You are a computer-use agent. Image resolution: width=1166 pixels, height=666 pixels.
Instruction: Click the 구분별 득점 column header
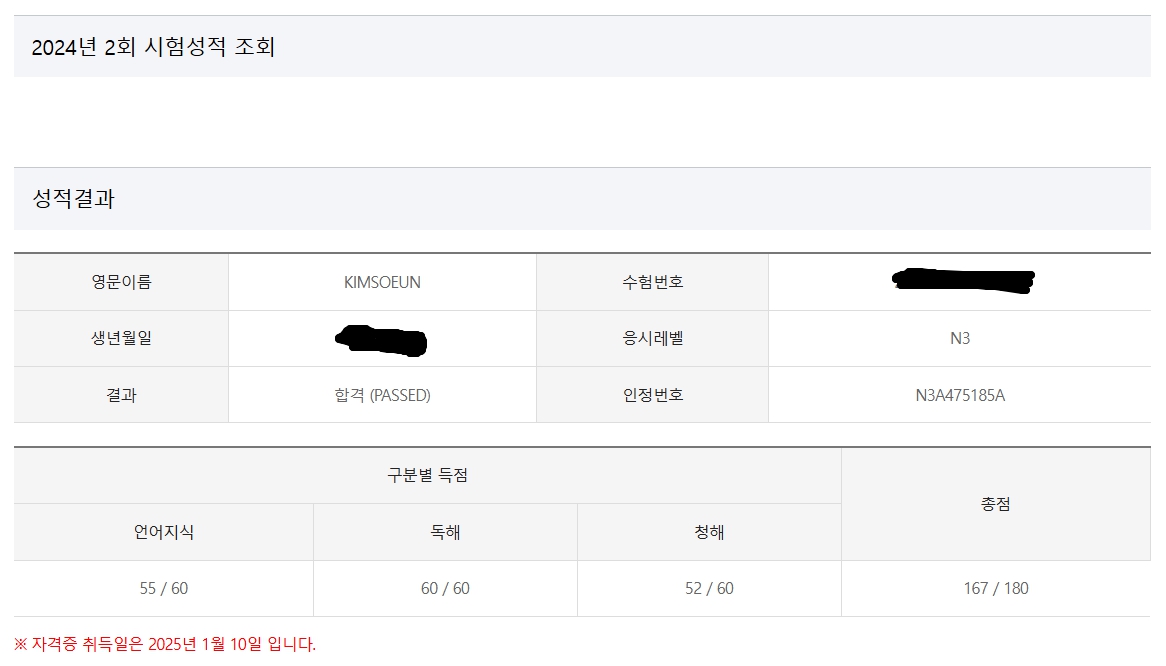click(x=427, y=475)
